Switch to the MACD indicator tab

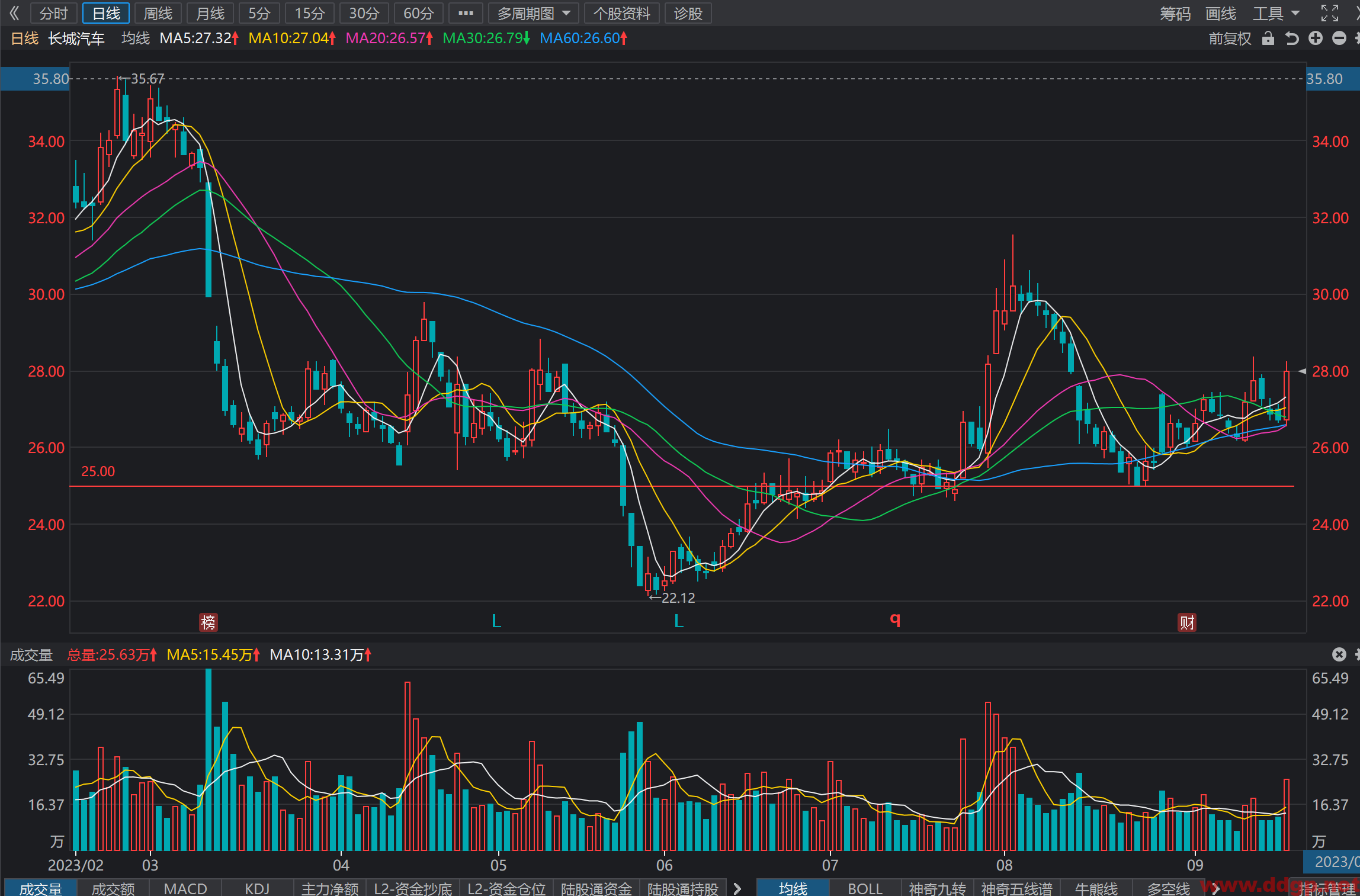click(x=185, y=888)
